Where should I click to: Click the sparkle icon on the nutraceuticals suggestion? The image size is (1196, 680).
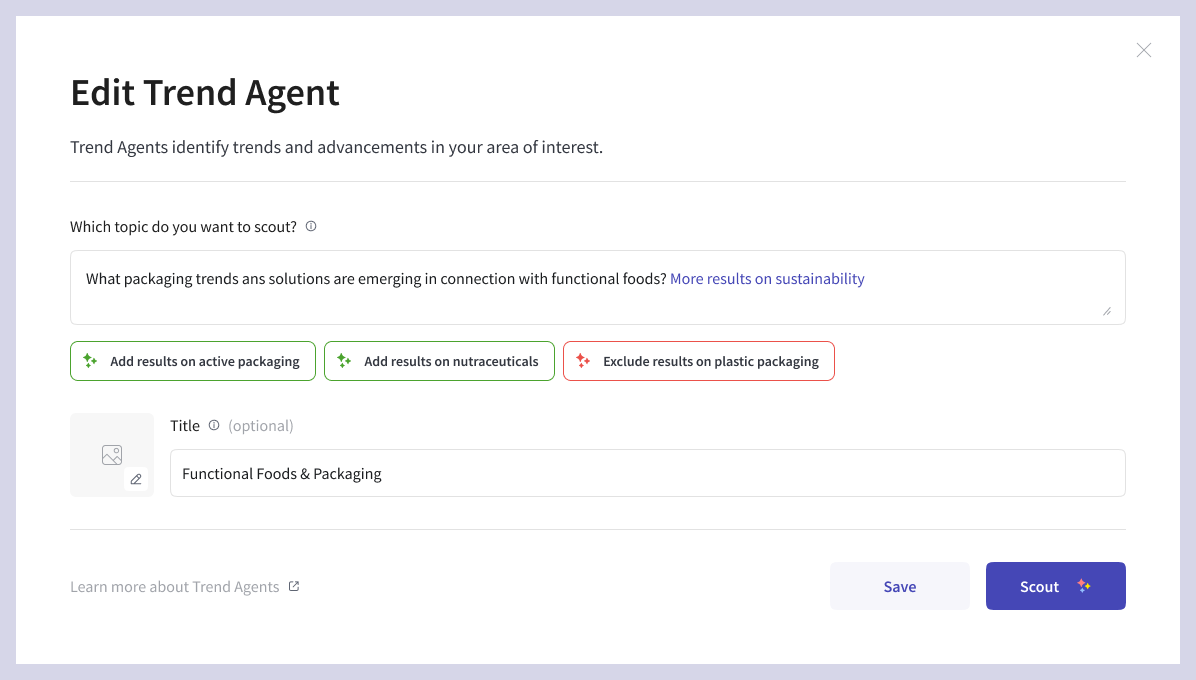[x=342, y=361]
